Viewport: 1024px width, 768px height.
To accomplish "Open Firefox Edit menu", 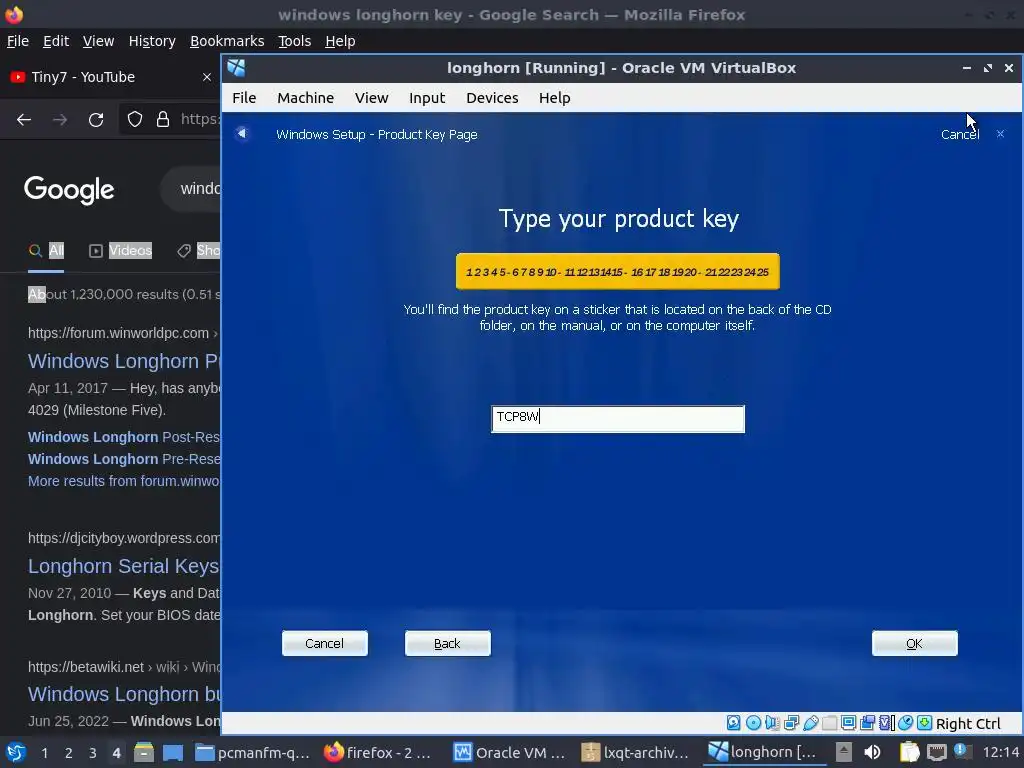I will coord(56,41).
